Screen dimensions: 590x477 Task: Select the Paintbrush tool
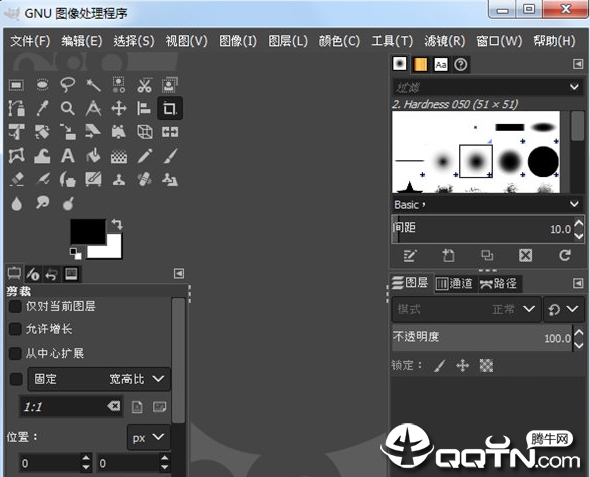[x=170, y=156]
